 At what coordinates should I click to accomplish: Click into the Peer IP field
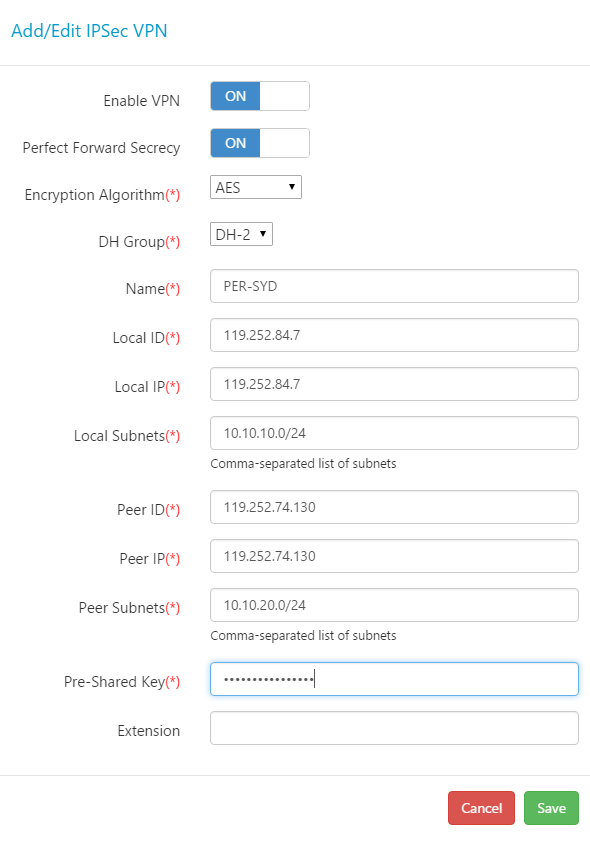(x=394, y=556)
